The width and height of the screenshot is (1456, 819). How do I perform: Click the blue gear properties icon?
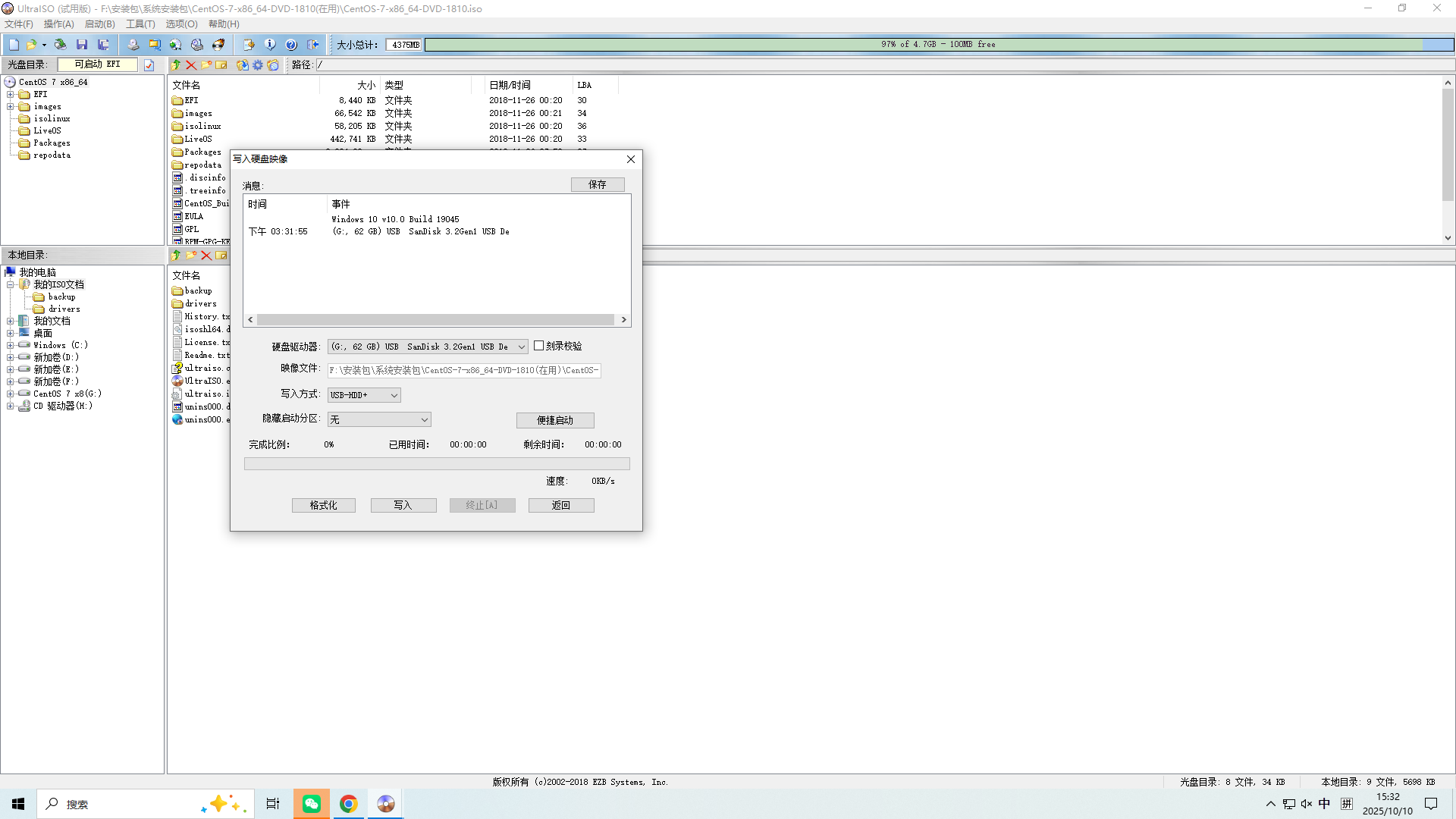point(258,65)
